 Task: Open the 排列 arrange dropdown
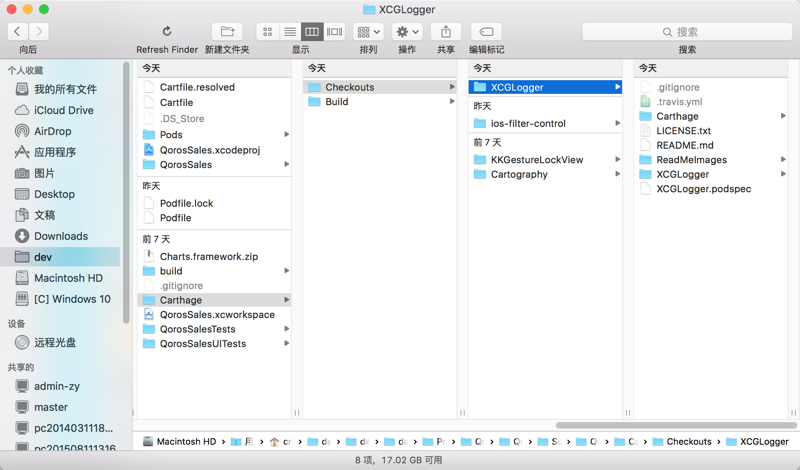click(x=368, y=32)
